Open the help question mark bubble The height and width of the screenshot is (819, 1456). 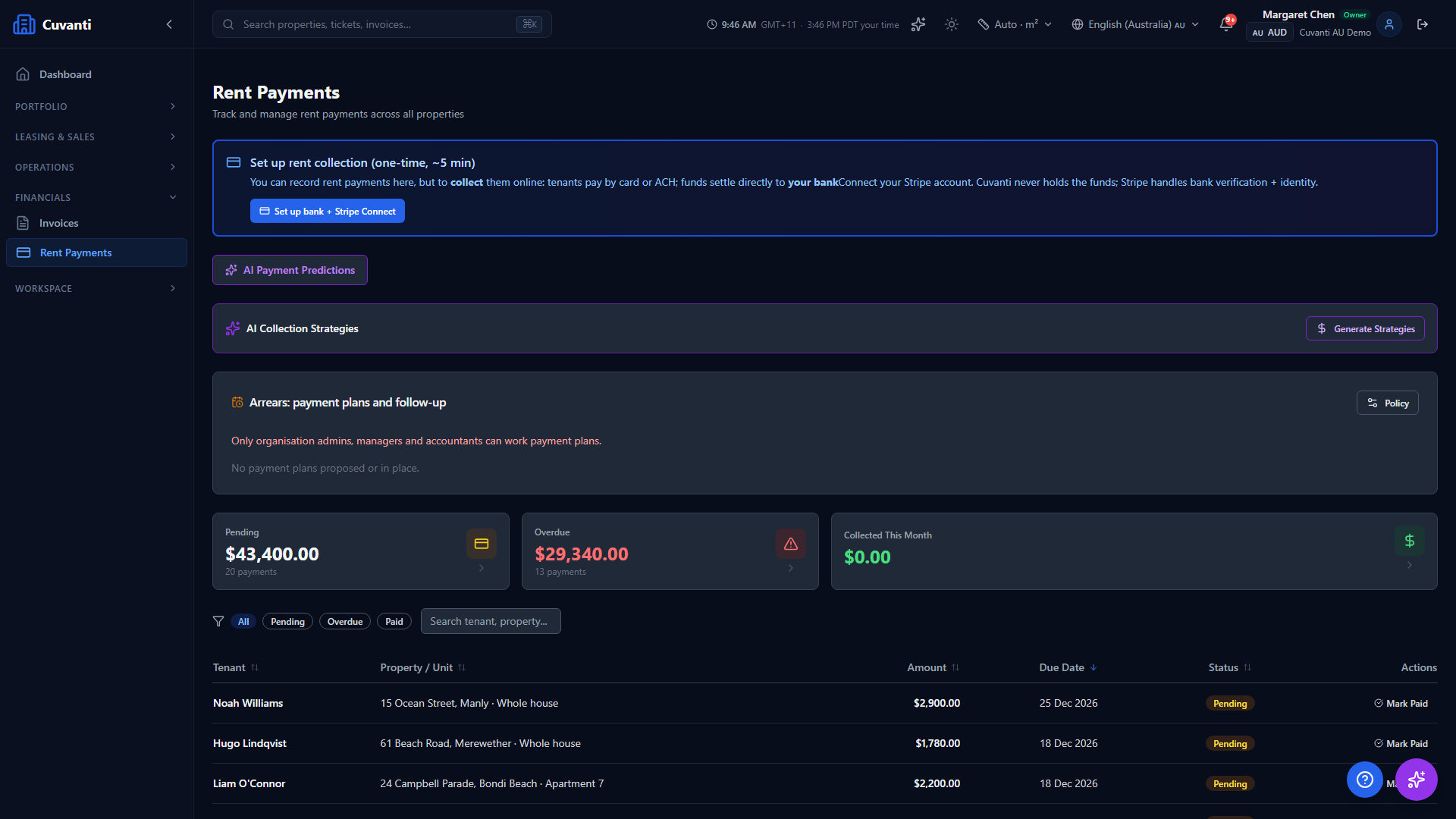(1365, 780)
